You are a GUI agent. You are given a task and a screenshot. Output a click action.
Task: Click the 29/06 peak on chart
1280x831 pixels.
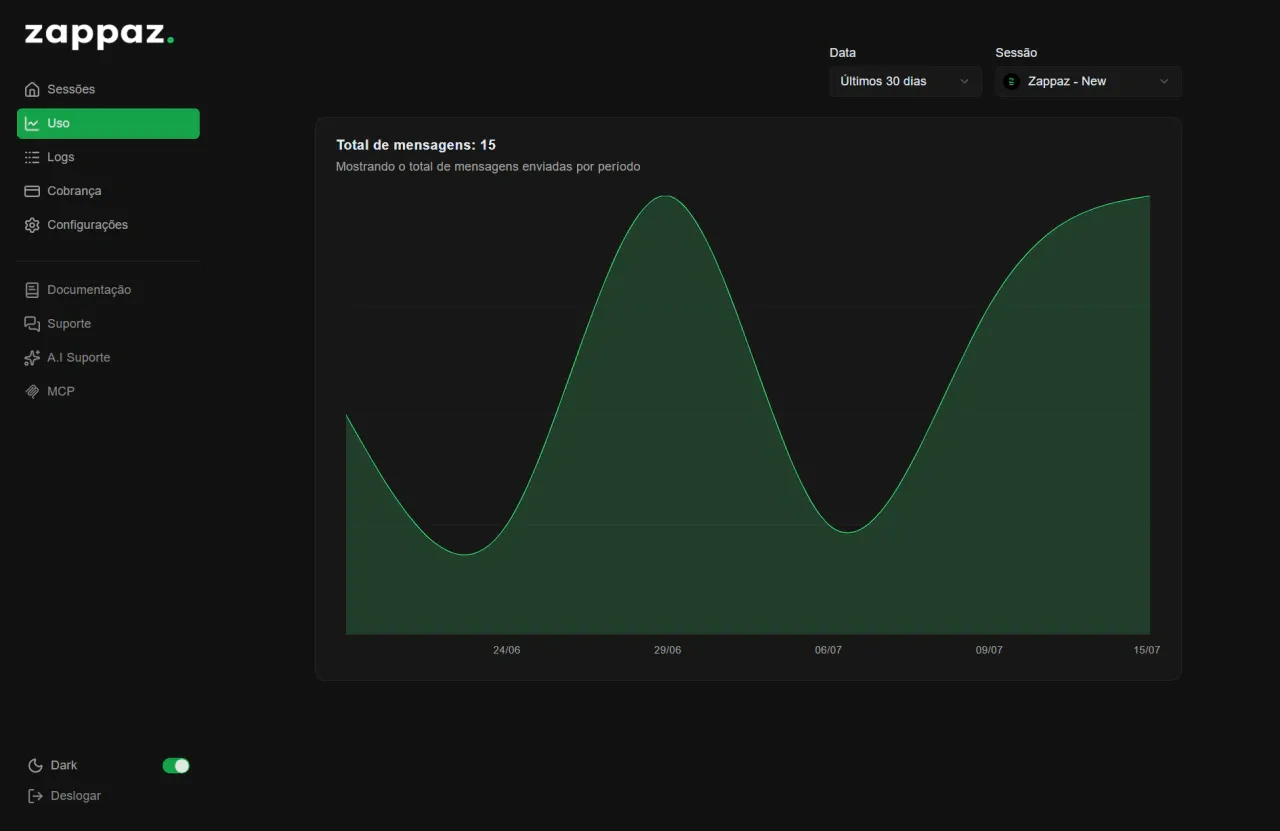coord(667,196)
